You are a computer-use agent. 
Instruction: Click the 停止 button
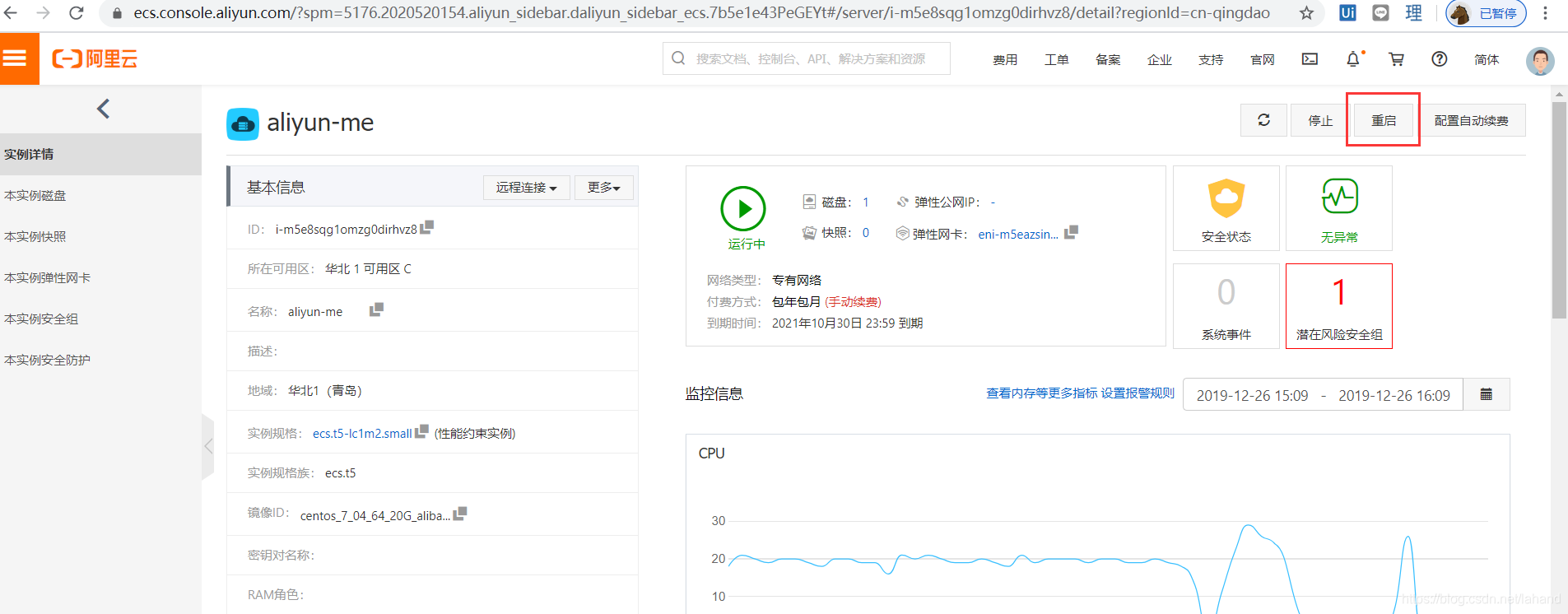coord(1320,120)
